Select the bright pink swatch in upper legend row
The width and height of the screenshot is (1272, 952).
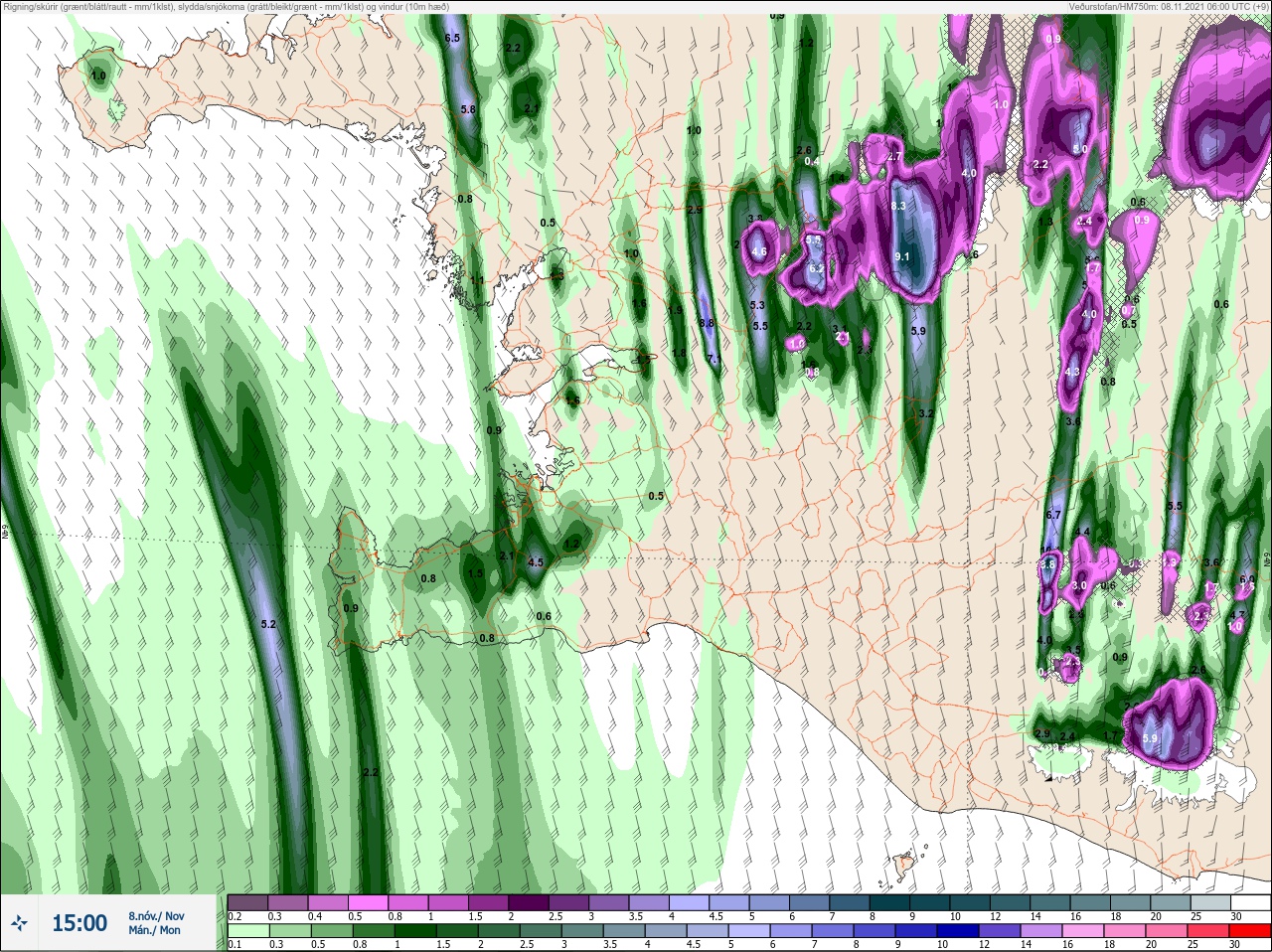(368, 902)
